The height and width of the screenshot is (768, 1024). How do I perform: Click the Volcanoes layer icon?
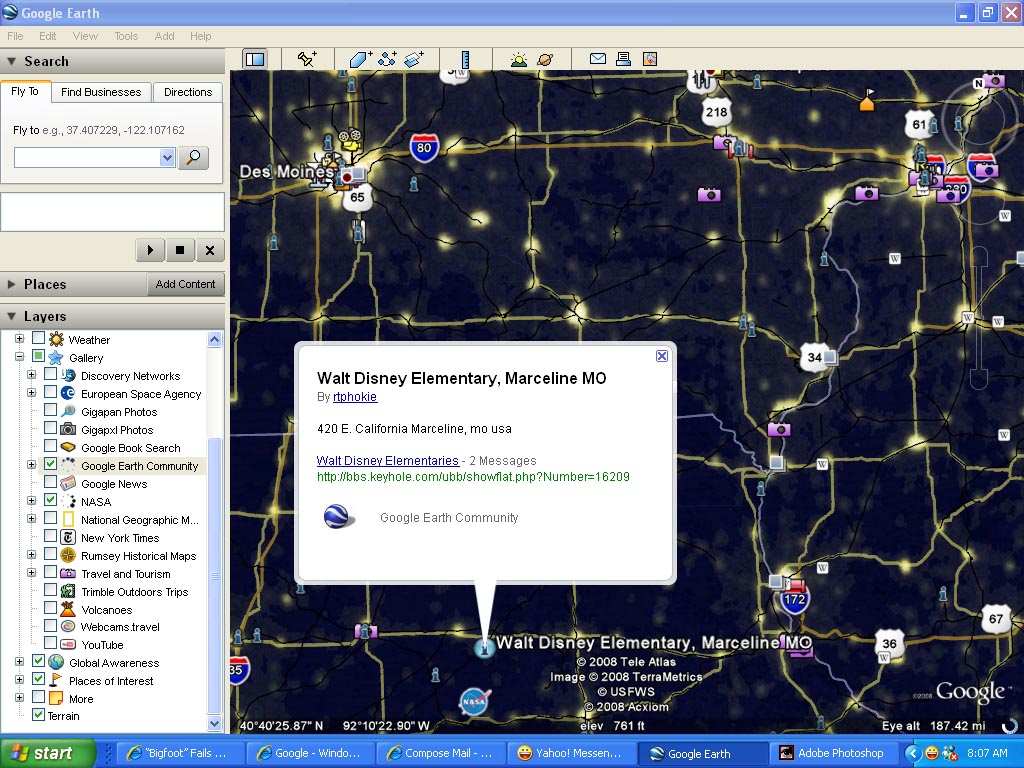click(x=68, y=609)
